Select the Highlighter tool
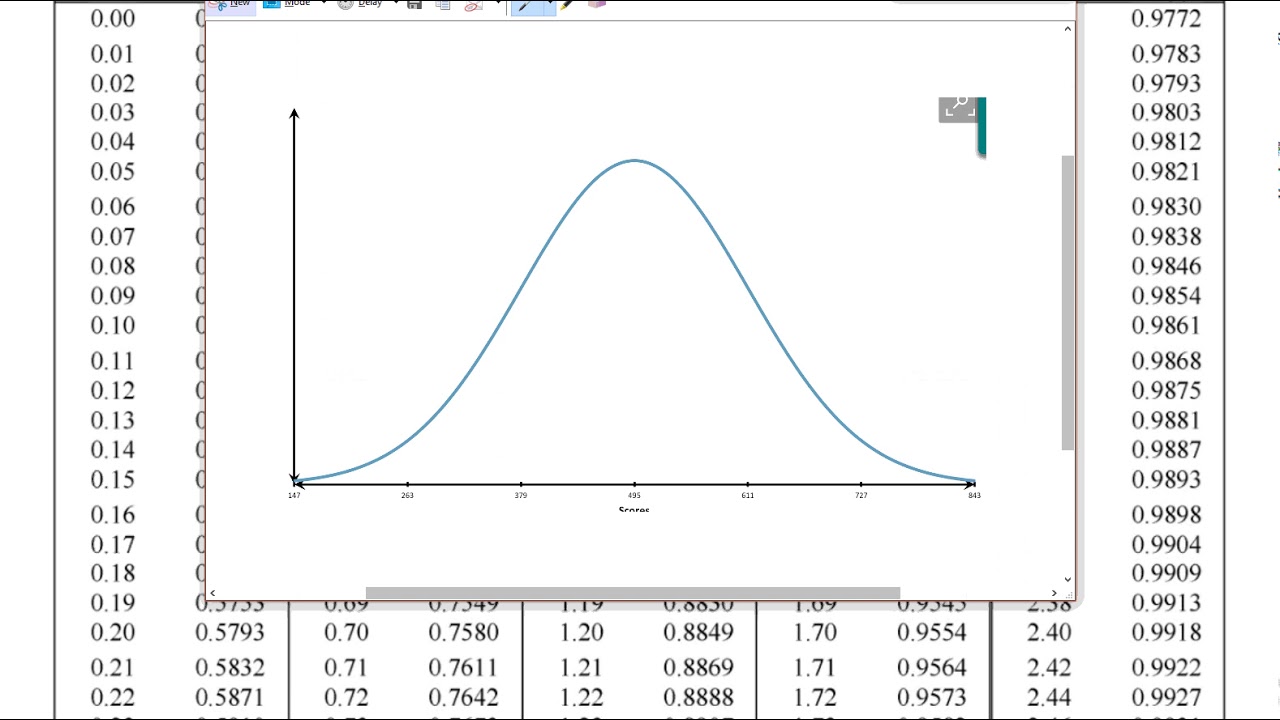 pyautogui.click(x=567, y=4)
